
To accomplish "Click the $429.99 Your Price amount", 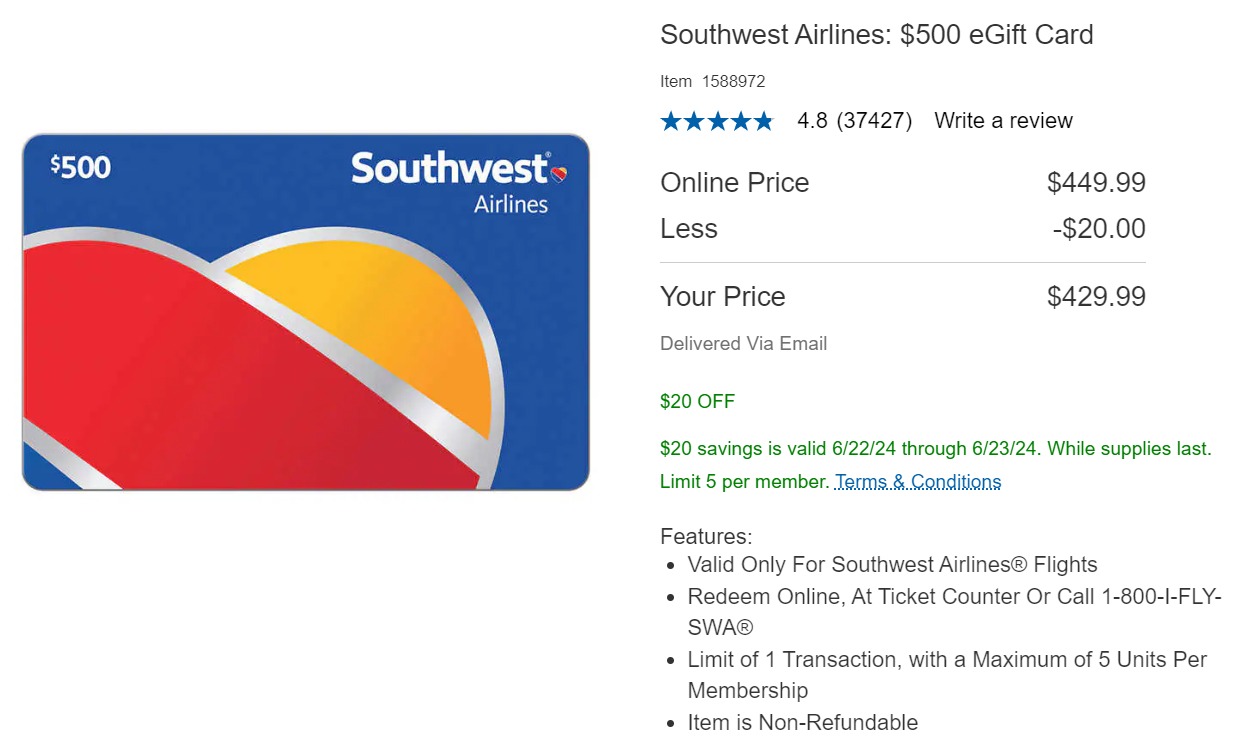I will (x=1095, y=297).
